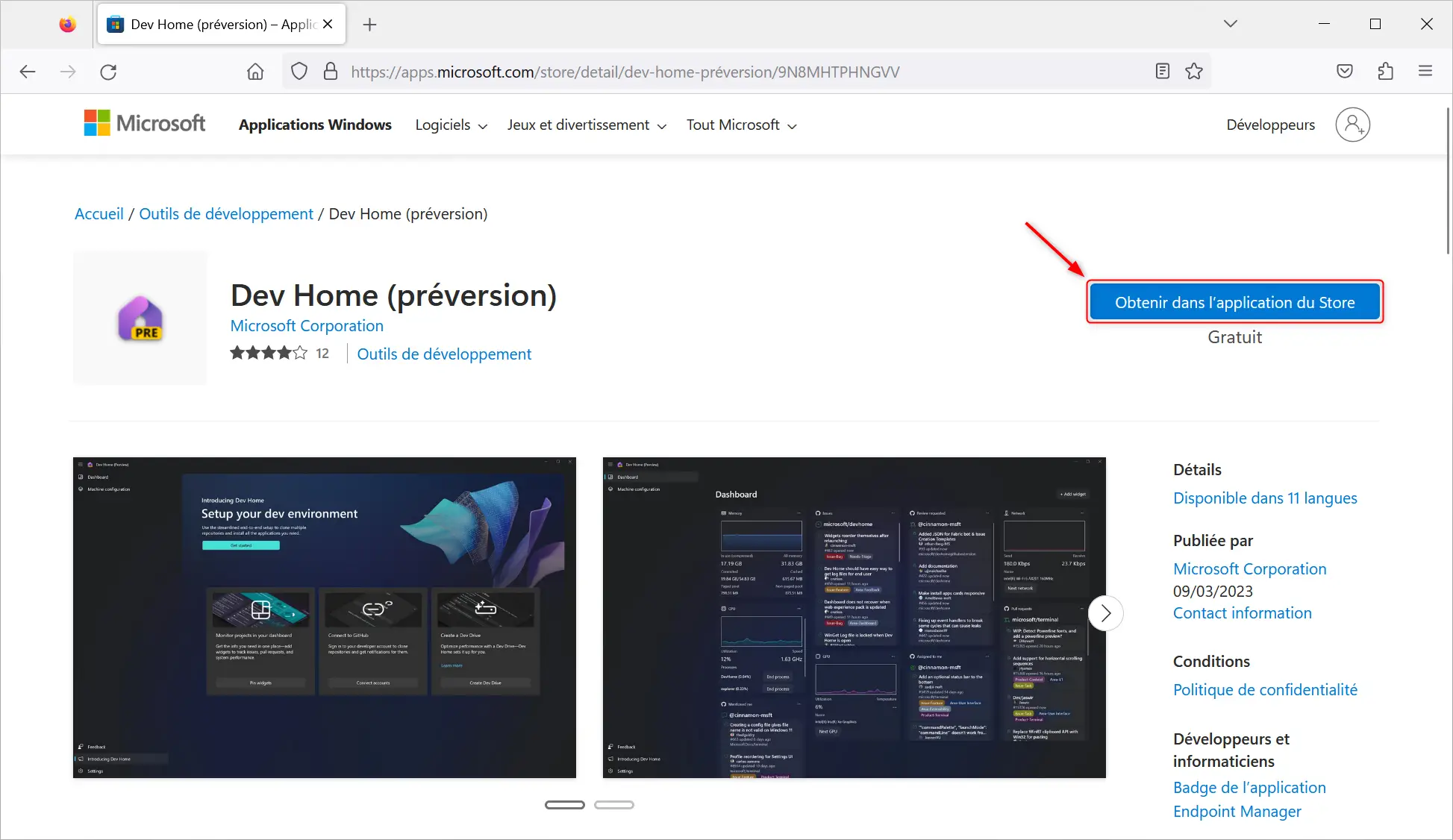This screenshot has height=840, width=1453.
Task: Expand the Logiciels dropdown
Action: tap(451, 125)
